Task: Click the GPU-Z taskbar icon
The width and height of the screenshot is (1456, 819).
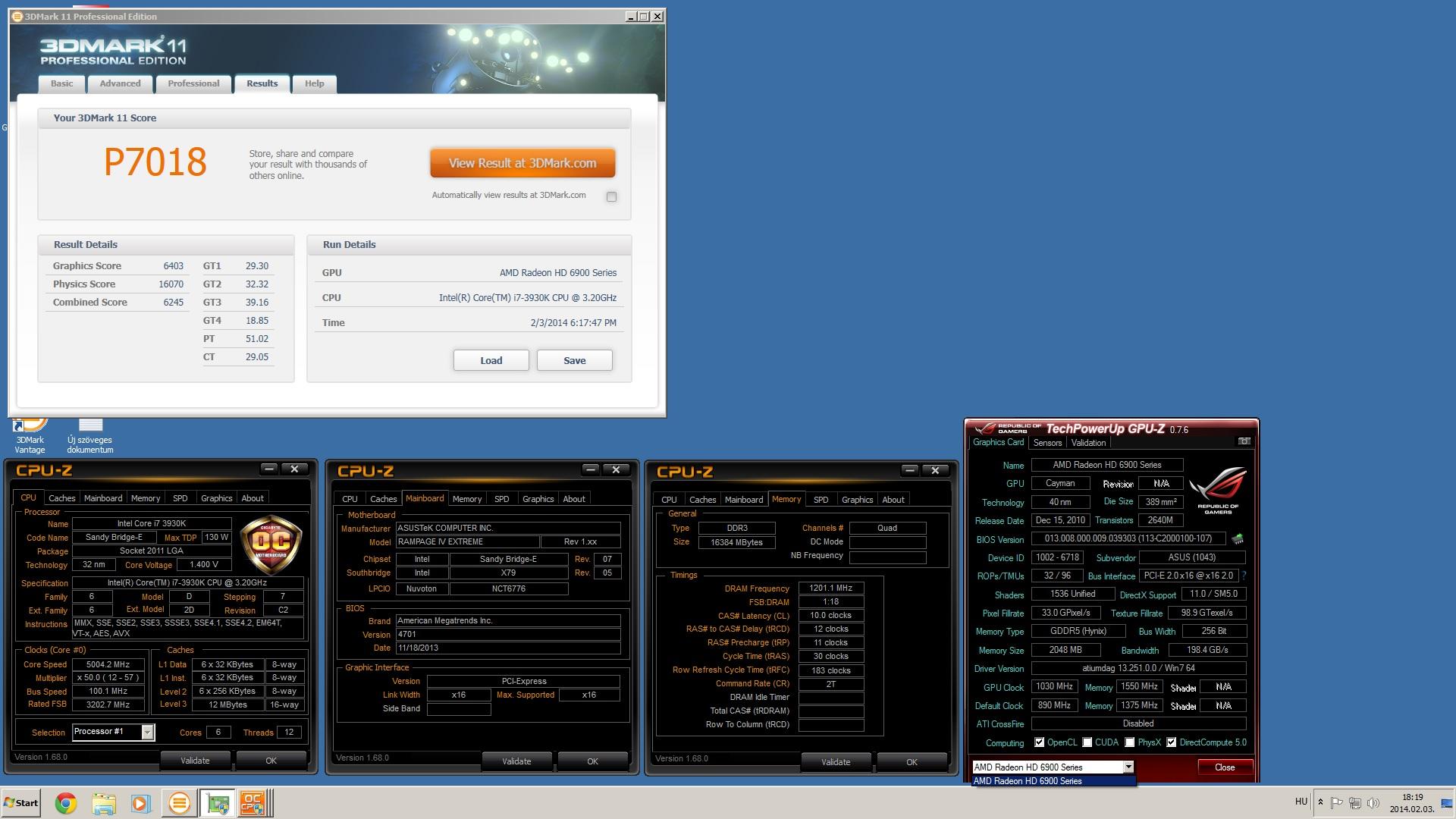Action: (x=218, y=803)
